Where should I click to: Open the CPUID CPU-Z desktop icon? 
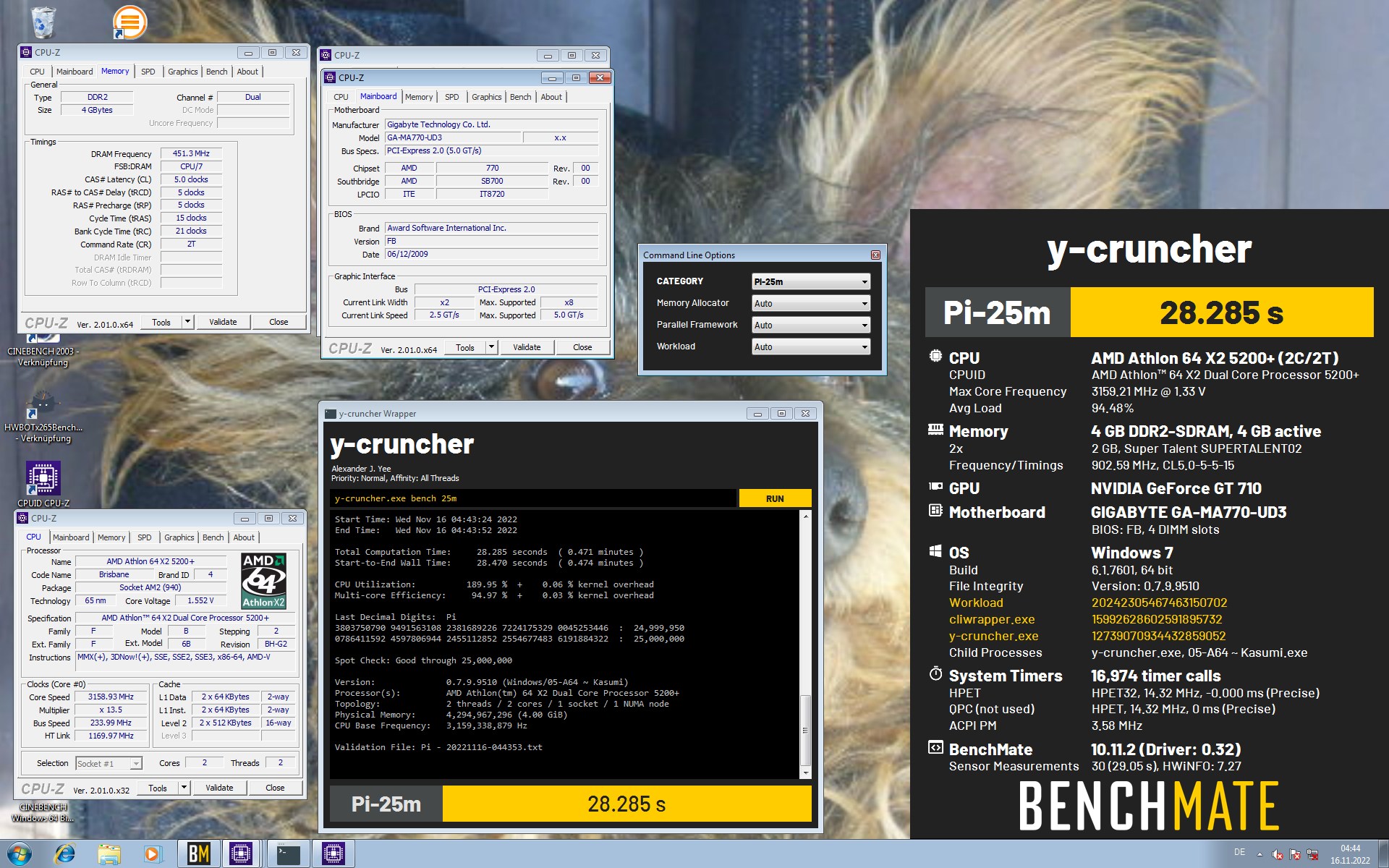coord(43,483)
